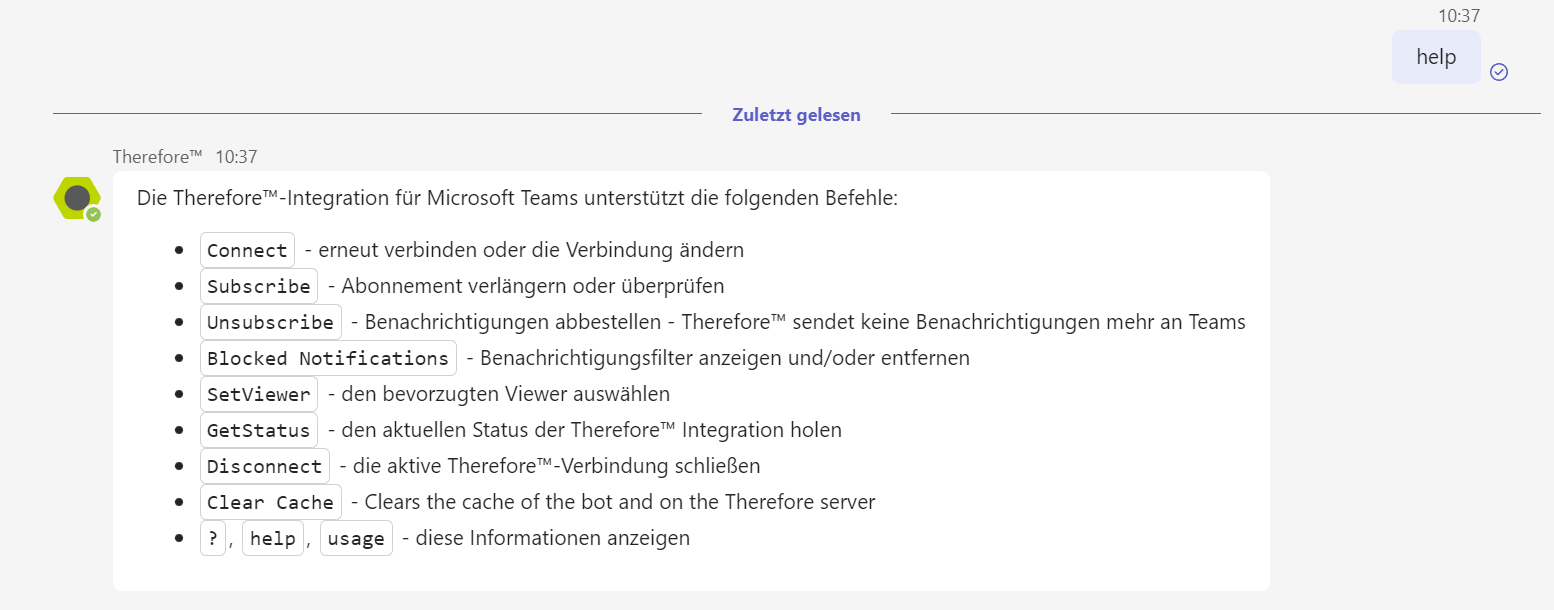
Task: Click the Therefore™ sender name
Action: click(158, 156)
